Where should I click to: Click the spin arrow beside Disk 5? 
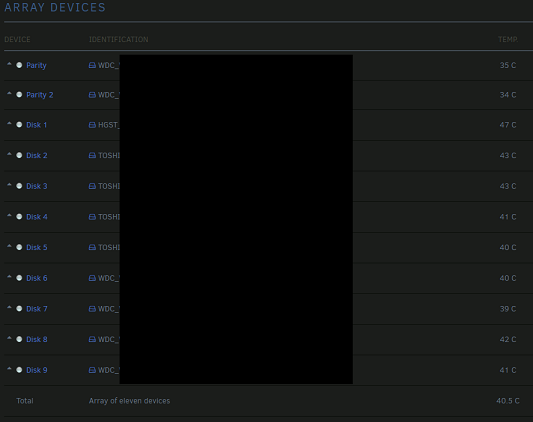pyautogui.click(x=9, y=246)
